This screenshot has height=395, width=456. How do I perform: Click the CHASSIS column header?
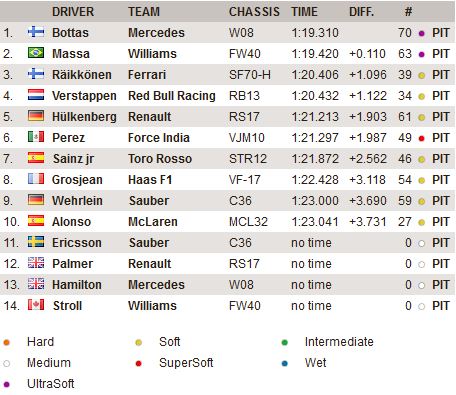tap(254, 12)
